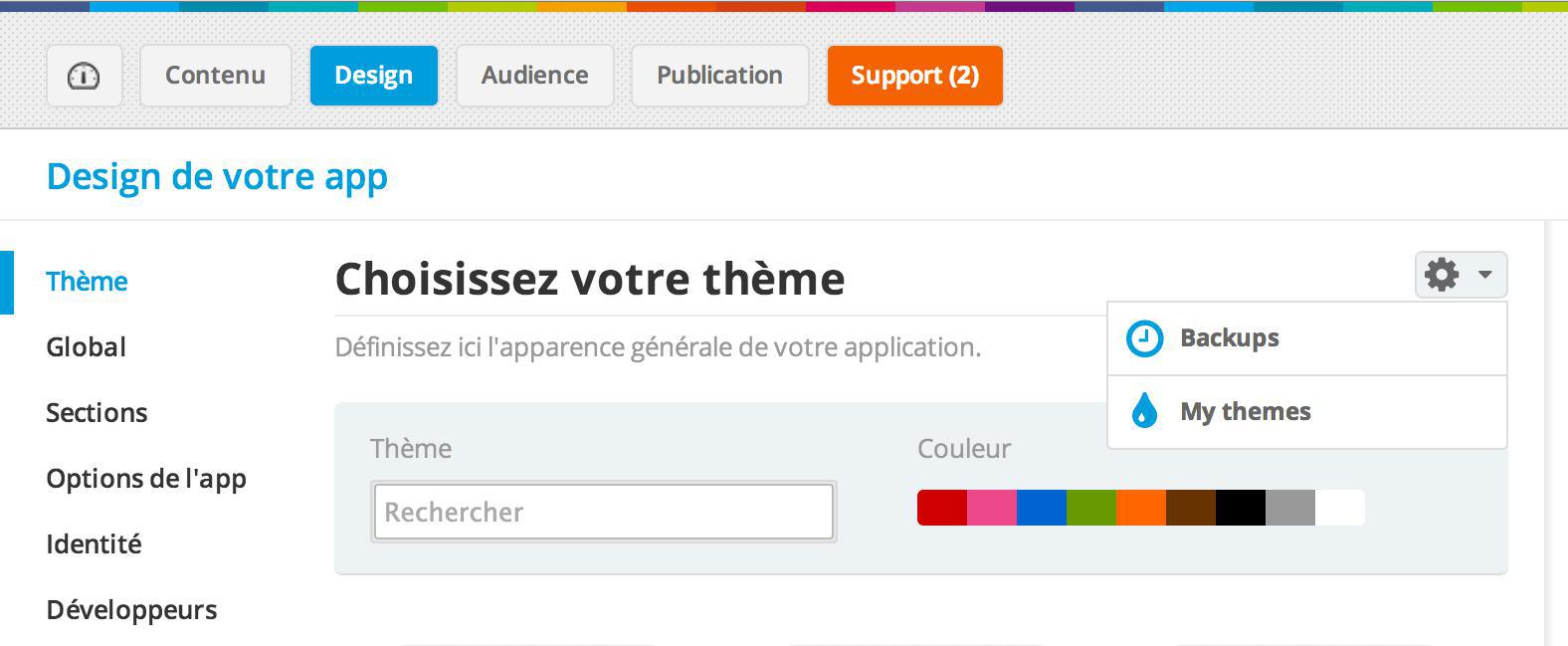Click the Rechercher theme search field
The height and width of the screenshot is (646, 1568).
pos(603,512)
